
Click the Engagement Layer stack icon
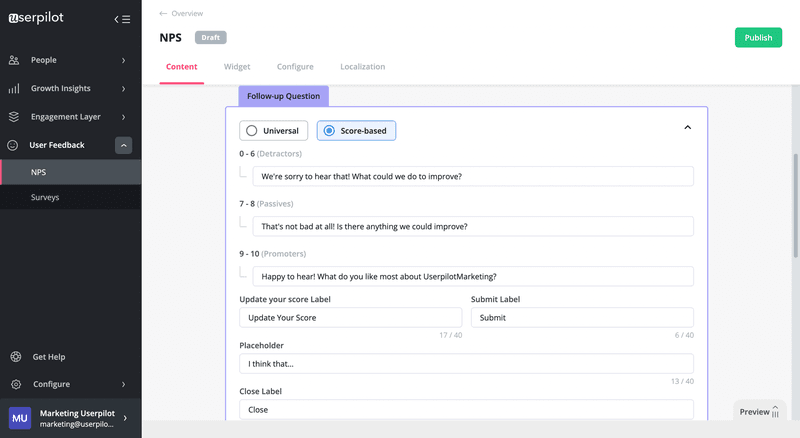[x=14, y=117]
